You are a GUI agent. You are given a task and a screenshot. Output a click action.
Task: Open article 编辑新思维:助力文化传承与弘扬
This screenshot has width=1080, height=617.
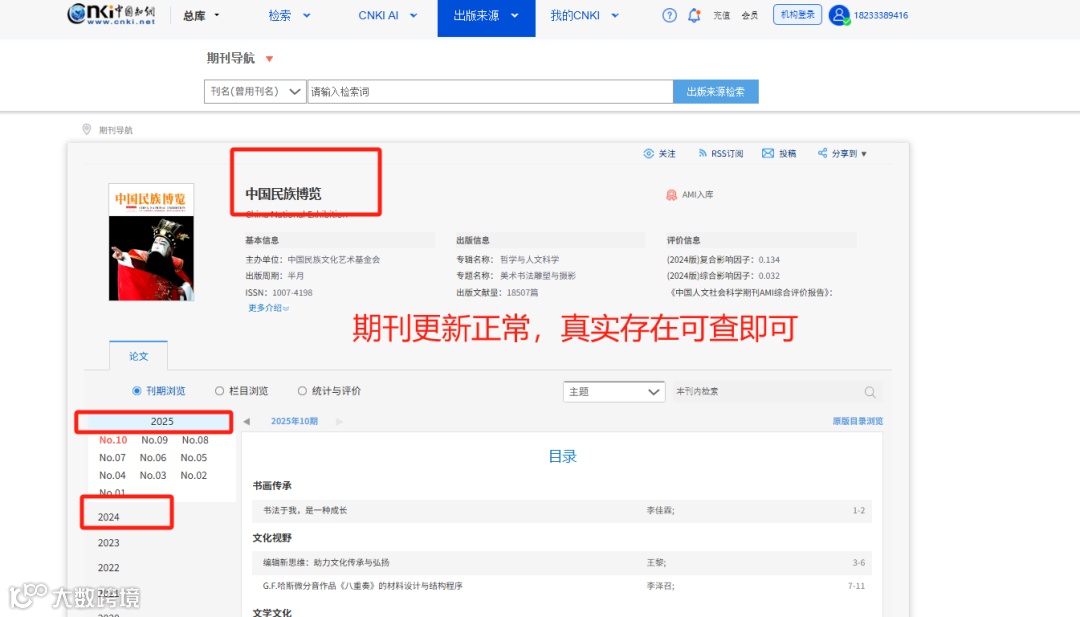coord(326,563)
